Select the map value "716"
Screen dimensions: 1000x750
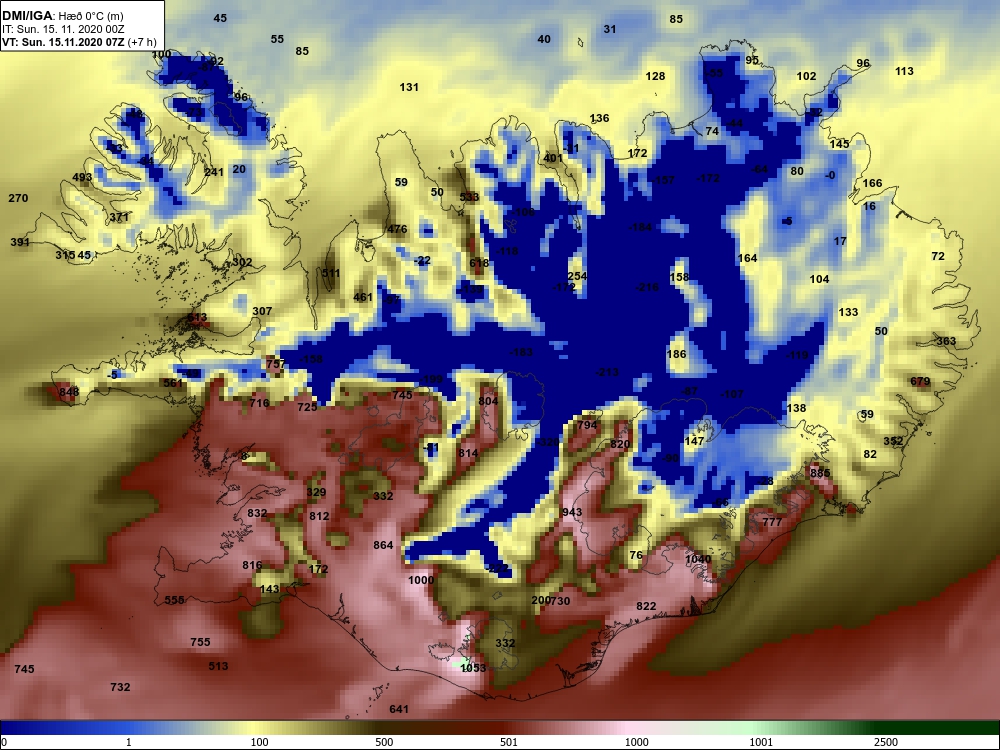(x=260, y=403)
